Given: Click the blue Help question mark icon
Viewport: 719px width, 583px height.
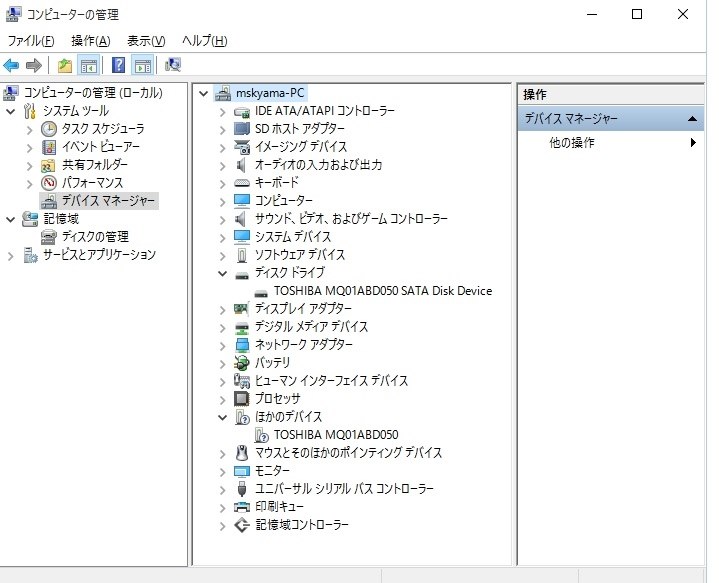Looking at the screenshot, I should pyautogui.click(x=118, y=65).
